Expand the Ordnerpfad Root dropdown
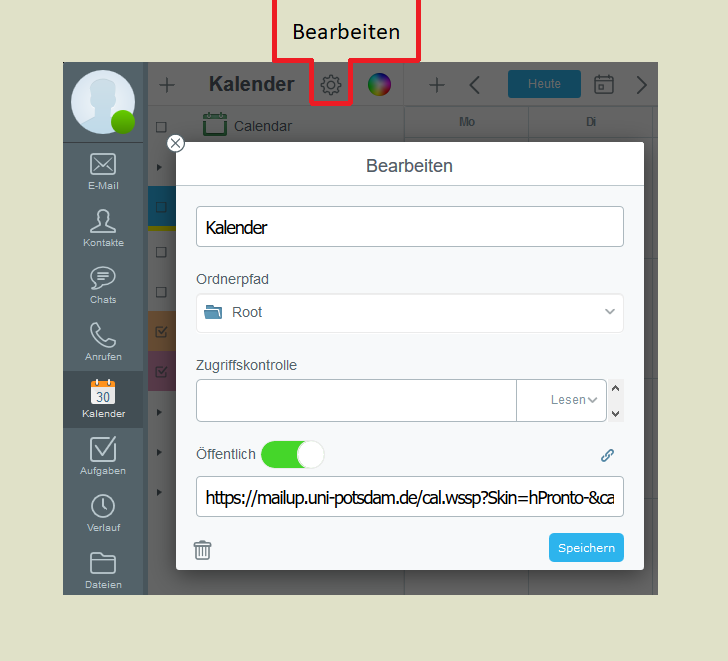 tap(410, 312)
